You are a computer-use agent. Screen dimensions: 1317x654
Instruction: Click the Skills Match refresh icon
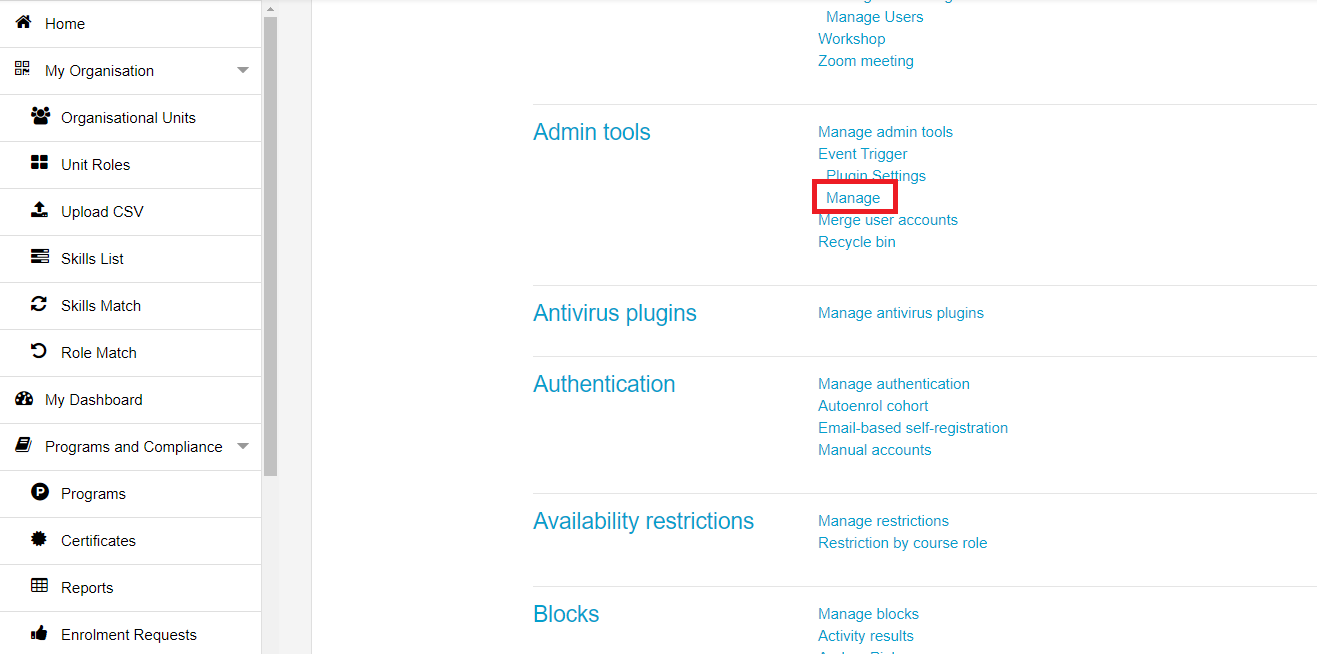click(x=40, y=304)
